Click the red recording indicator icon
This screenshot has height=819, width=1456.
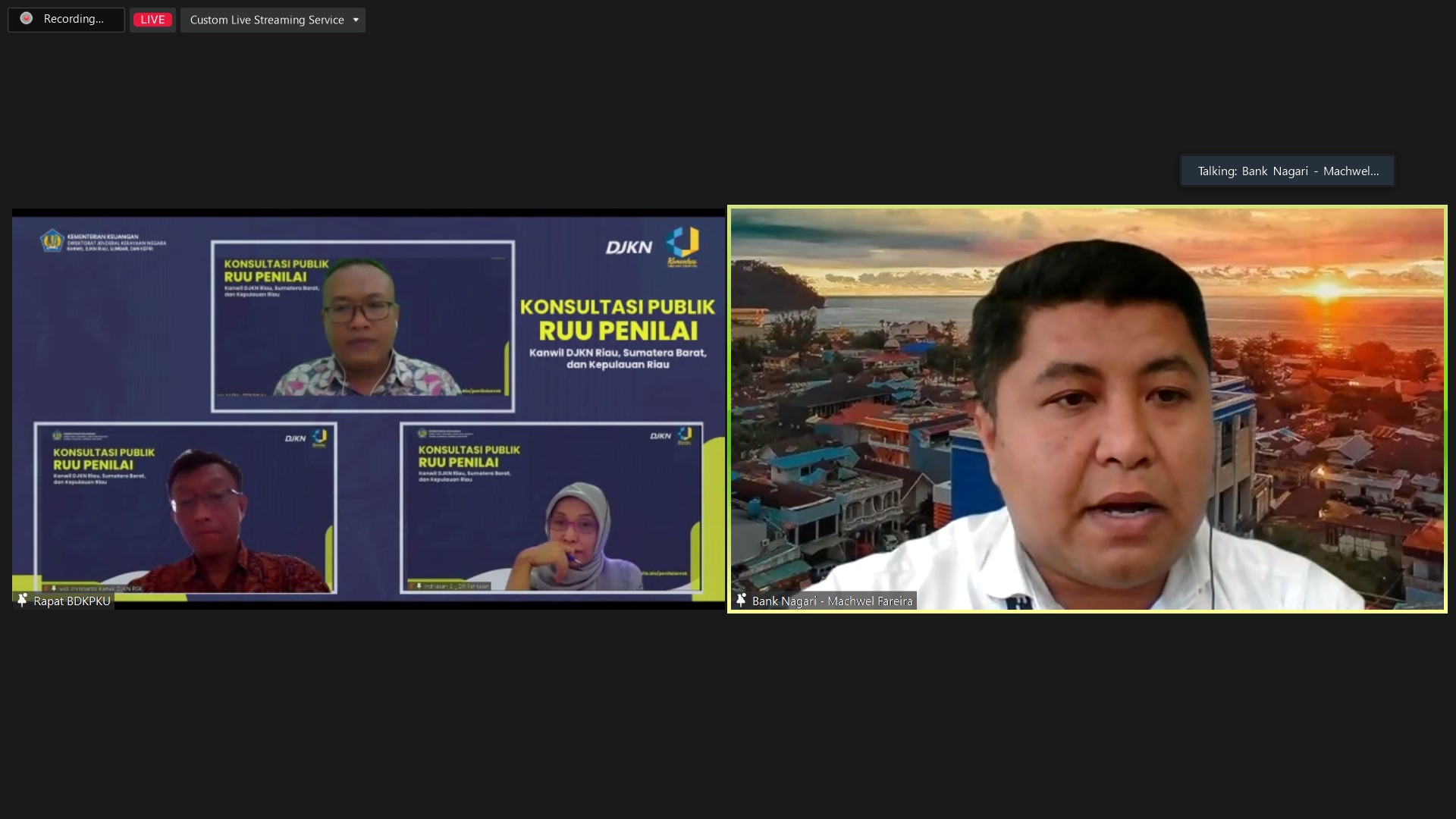[27, 19]
